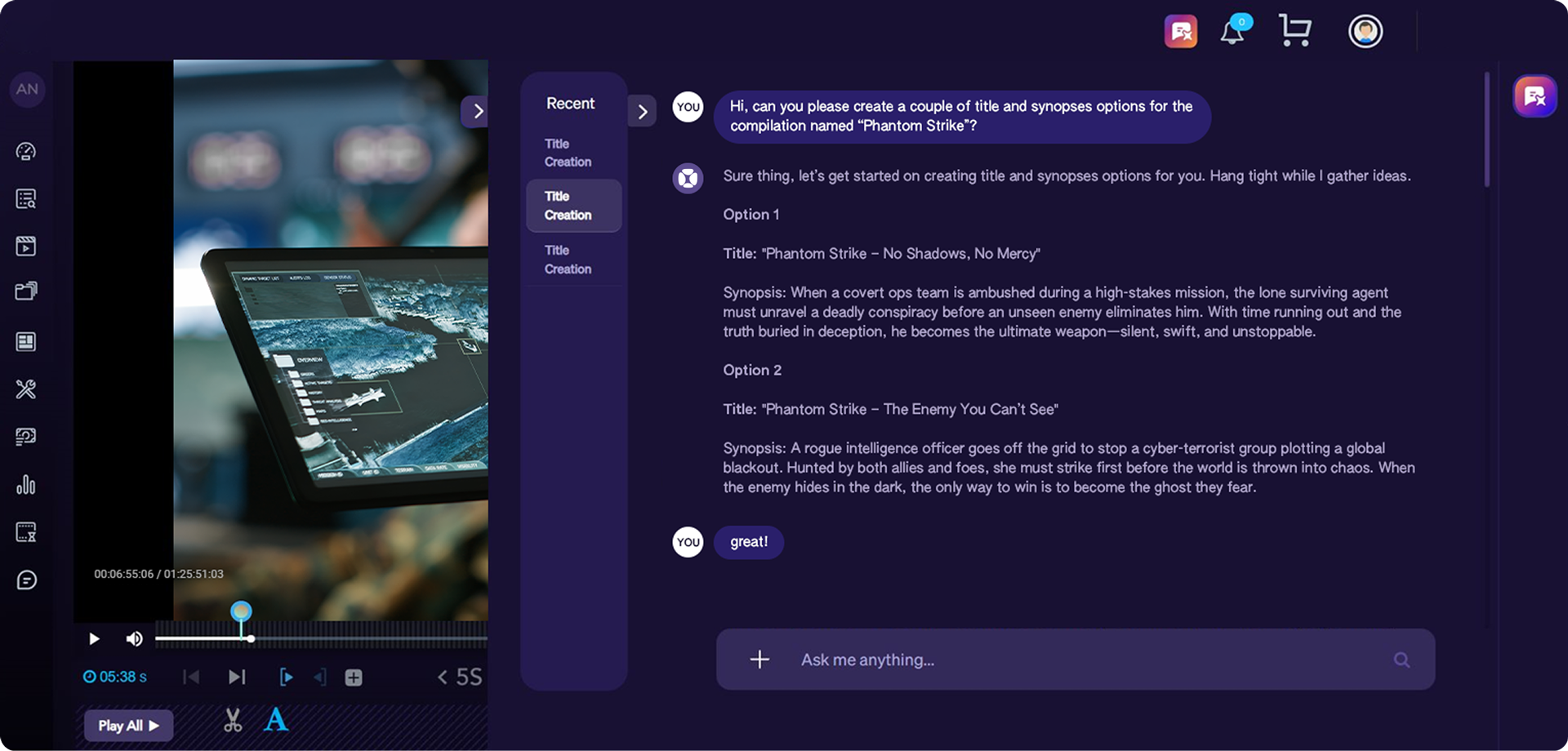1568x751 pixels.
Task: Set the blue mark-in bracket point
Action: click(286, 677)
